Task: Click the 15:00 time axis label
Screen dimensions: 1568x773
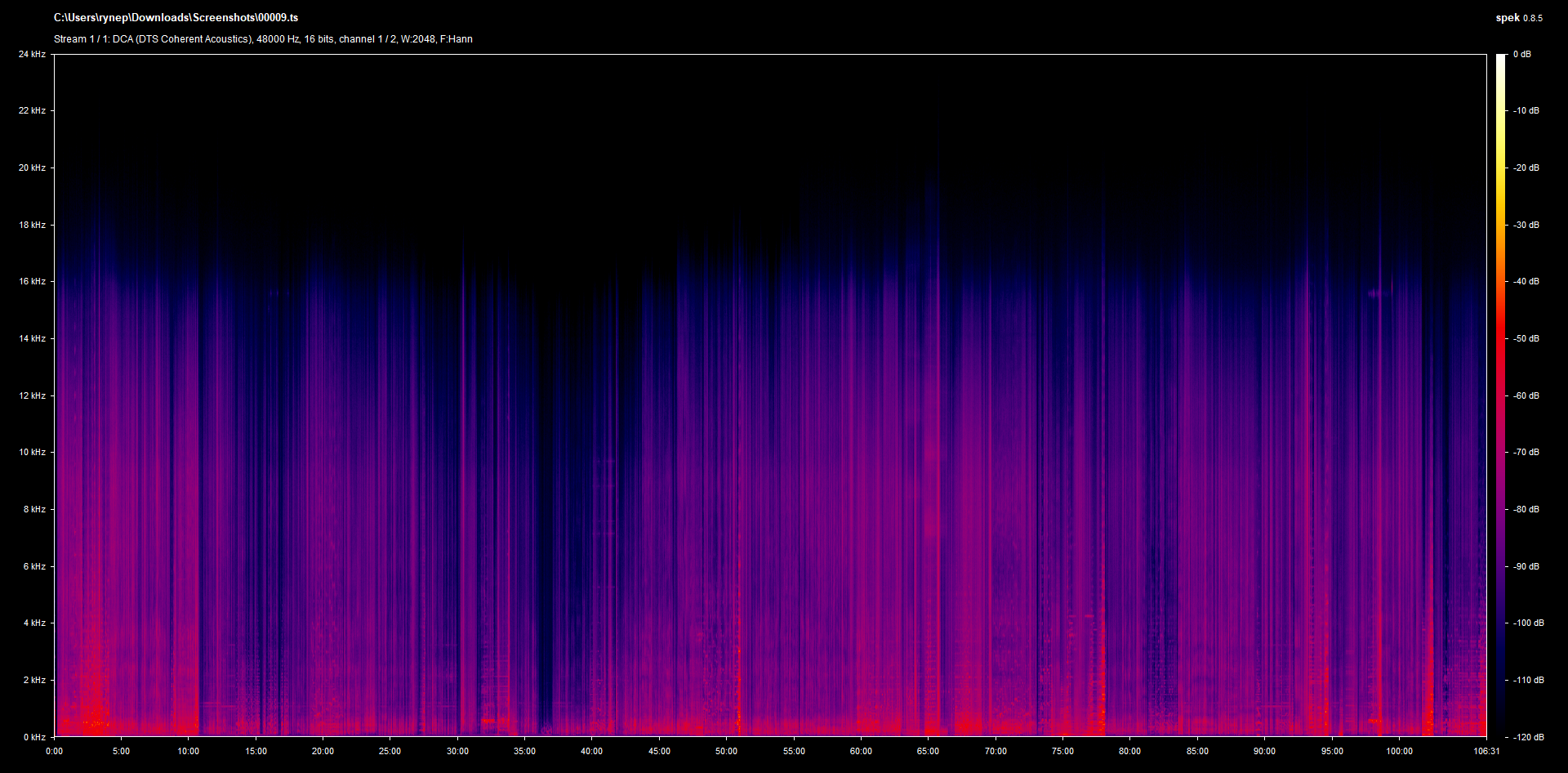Action: click(256, 751)
